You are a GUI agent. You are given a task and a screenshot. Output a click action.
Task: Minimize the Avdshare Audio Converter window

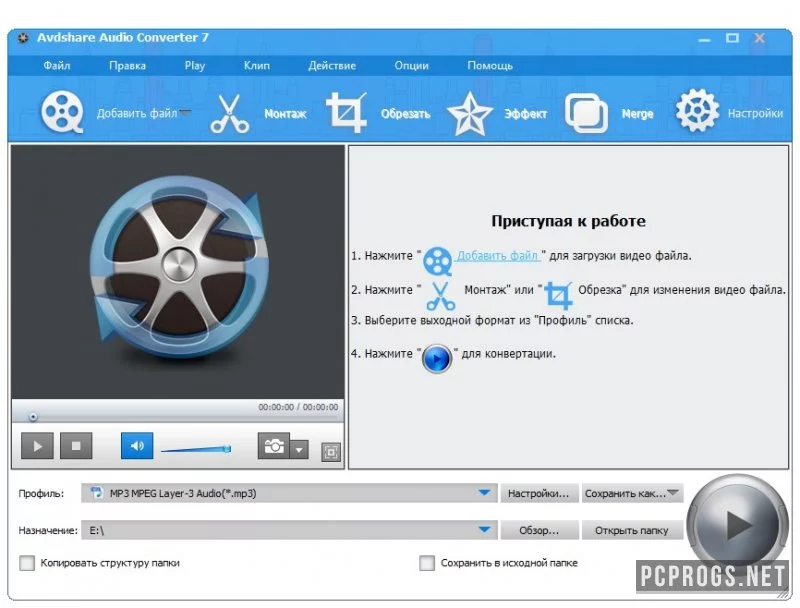pos(705,39)
